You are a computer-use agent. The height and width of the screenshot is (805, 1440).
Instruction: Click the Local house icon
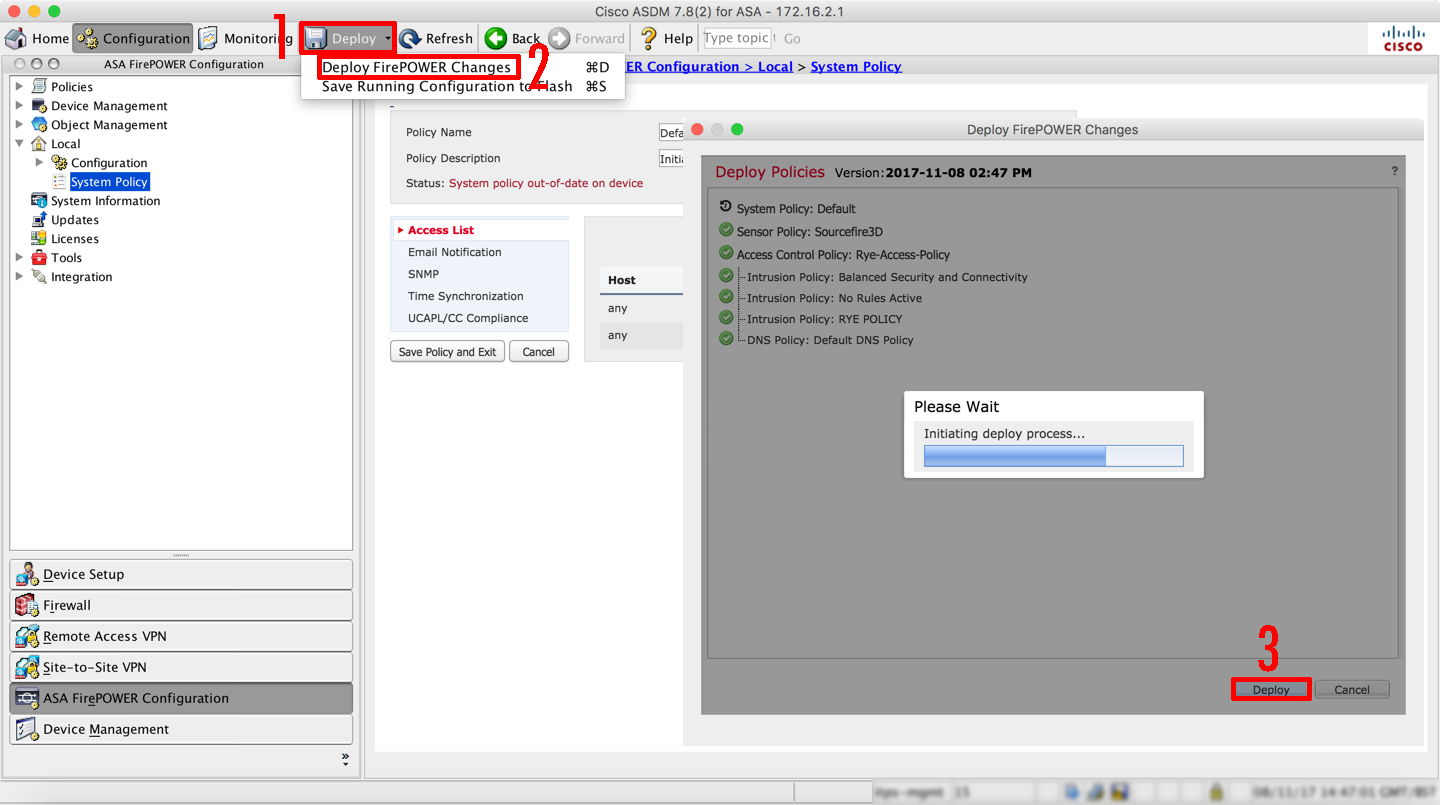click(39, 144)
